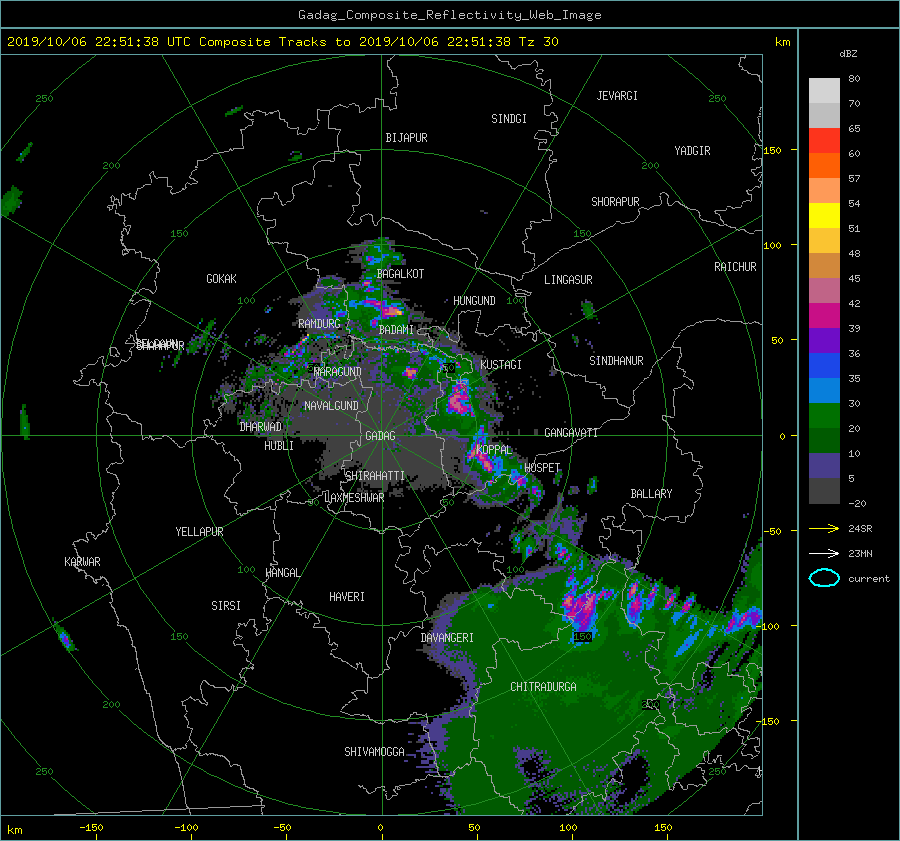900x841 pixels.
Task: Click the magenta storm cell near BADAMI
Action: pos(391,311)
